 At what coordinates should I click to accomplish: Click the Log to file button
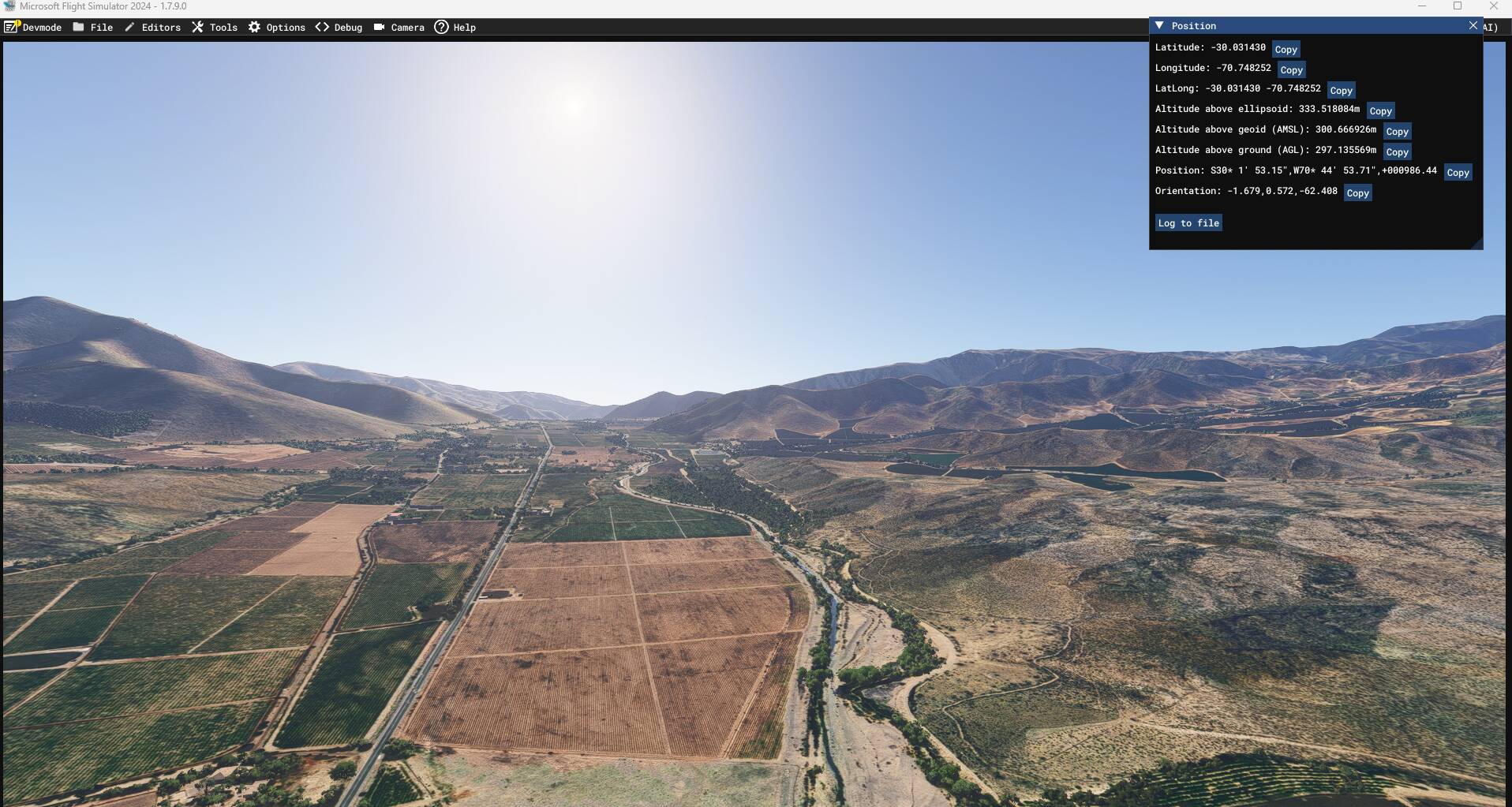click(x=1188, y=222)
